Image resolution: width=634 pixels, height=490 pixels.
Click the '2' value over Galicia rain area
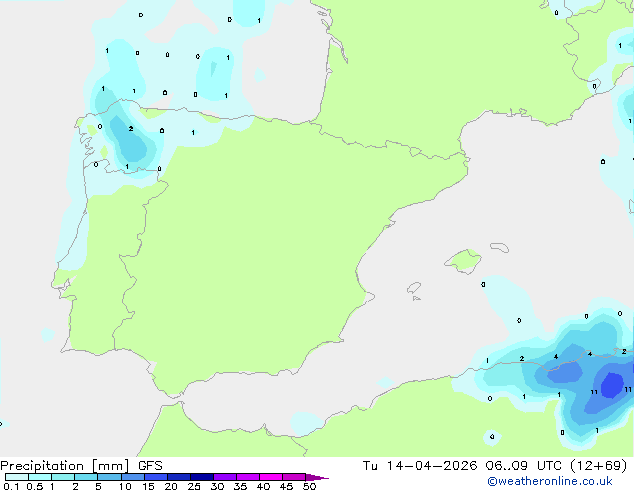131,129
